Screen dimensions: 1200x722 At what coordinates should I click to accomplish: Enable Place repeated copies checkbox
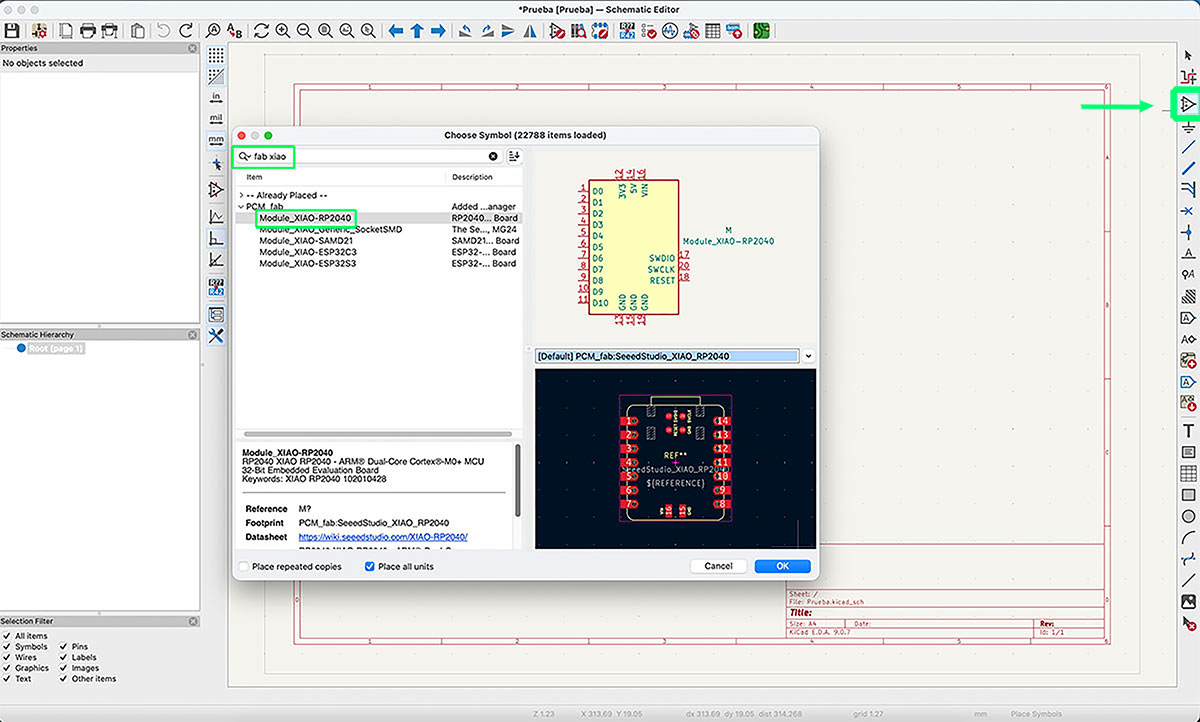pyautogui.click(x=244, y=567)
